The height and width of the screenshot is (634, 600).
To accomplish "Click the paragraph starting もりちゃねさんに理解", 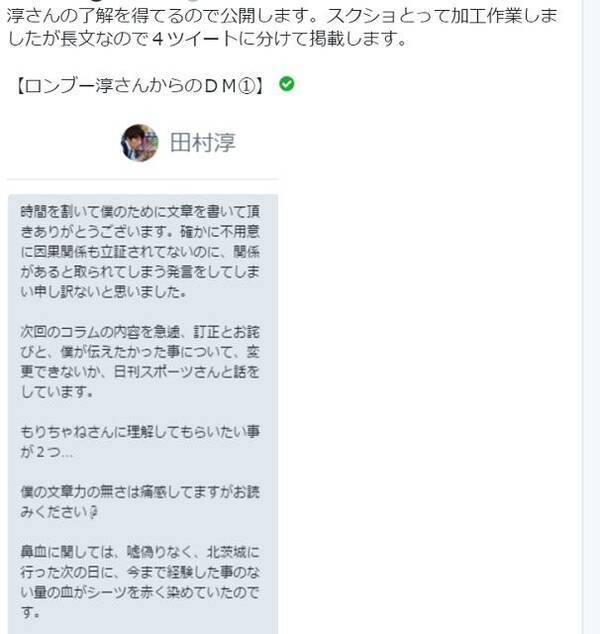I will [x=140, y=442].
